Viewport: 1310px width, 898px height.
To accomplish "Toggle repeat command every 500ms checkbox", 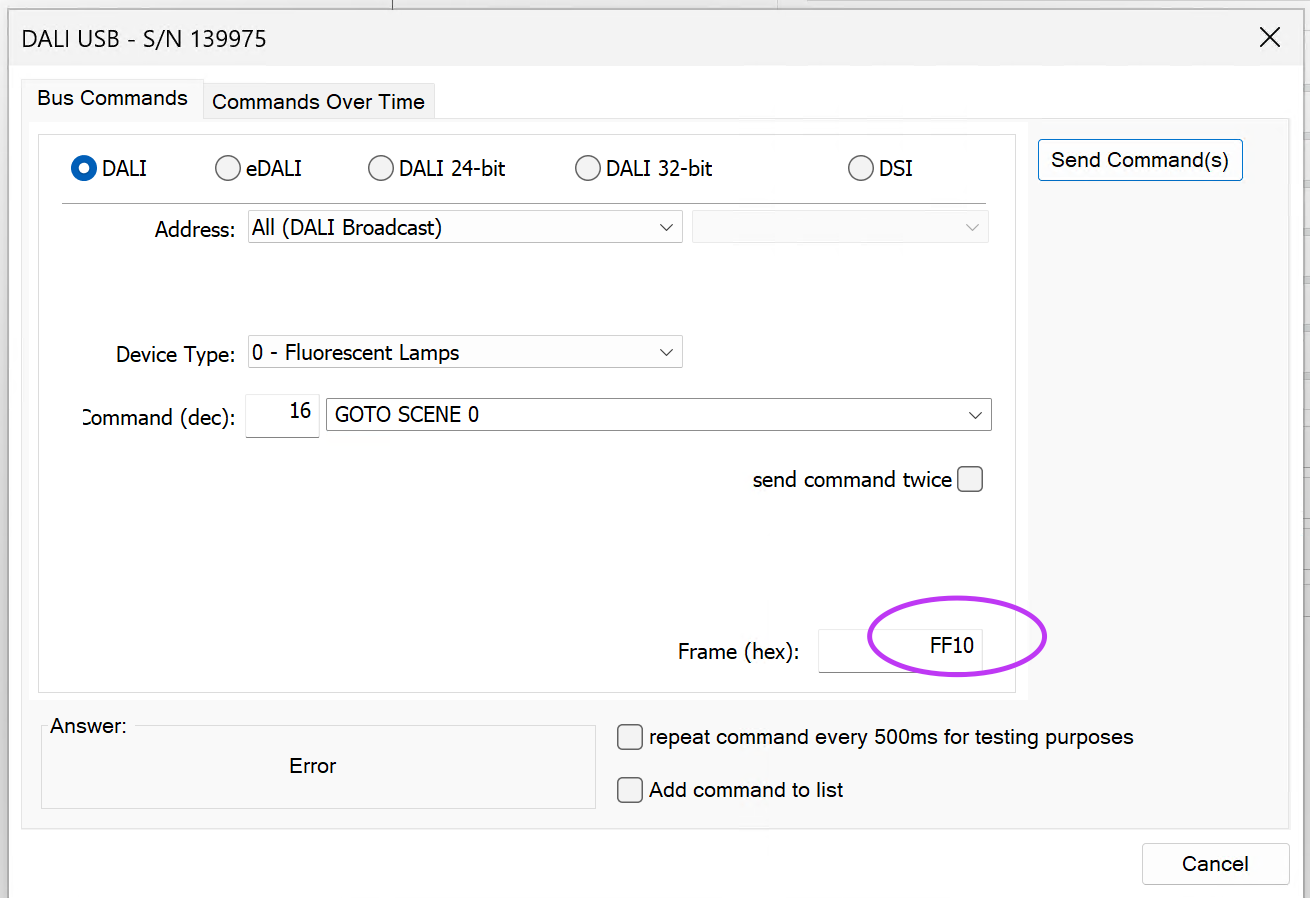I will point(629,738).
